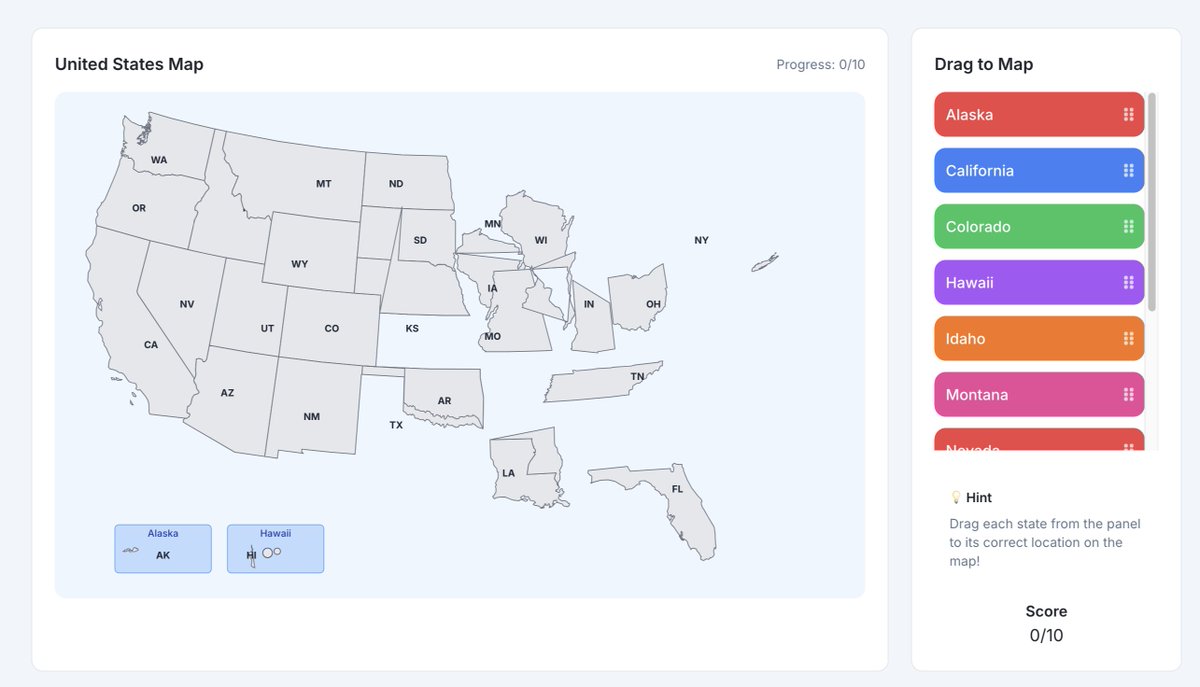This screenshot has width=1200, height=687.
Task: Click the KS Kansas label
Action: point(412,328)
